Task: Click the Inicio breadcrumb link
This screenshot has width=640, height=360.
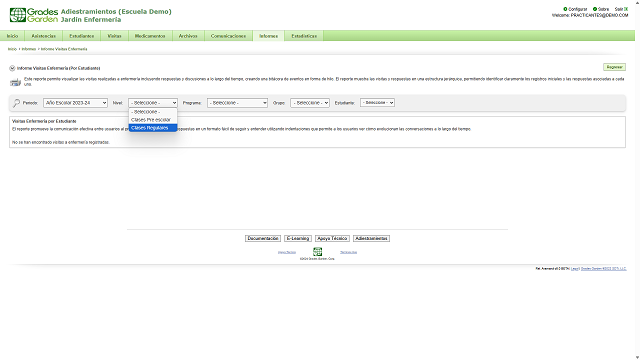Action: click(12, 49)
